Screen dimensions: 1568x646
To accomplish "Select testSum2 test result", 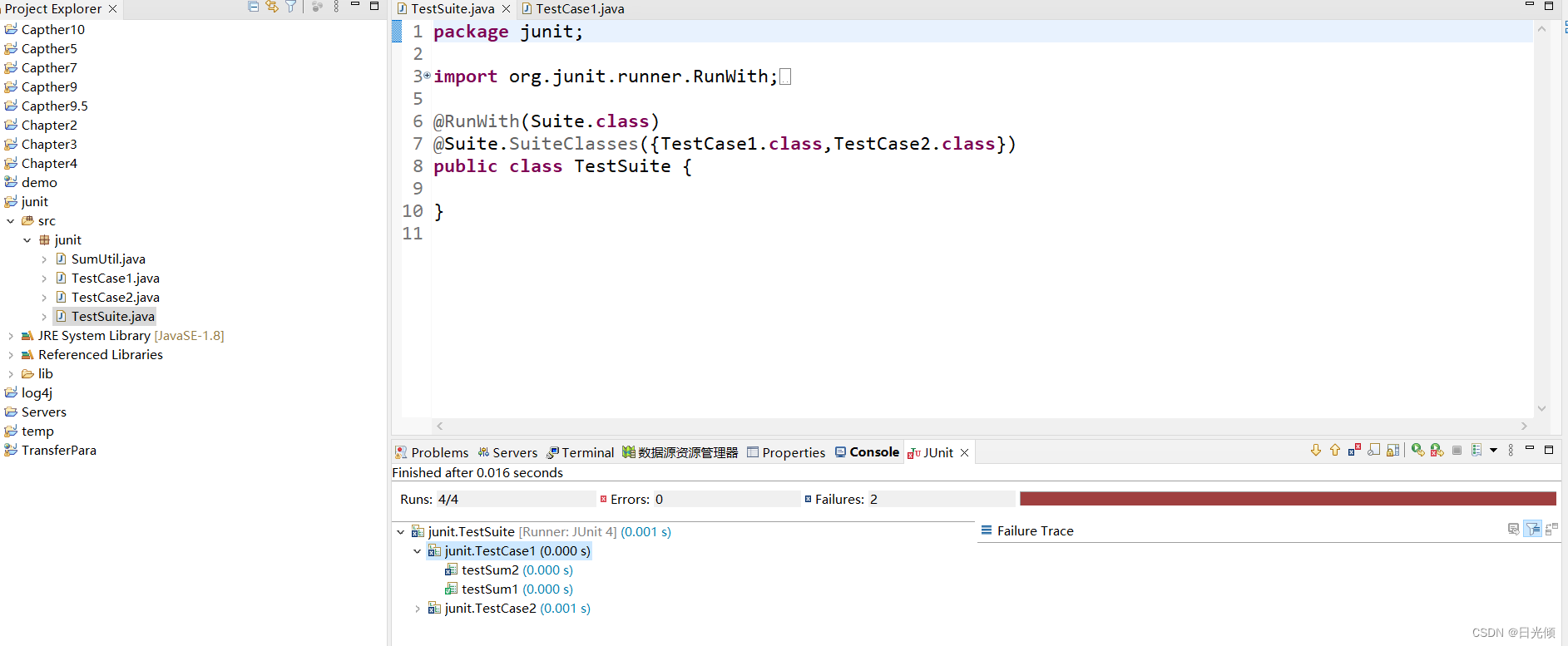I will [508, 570].
